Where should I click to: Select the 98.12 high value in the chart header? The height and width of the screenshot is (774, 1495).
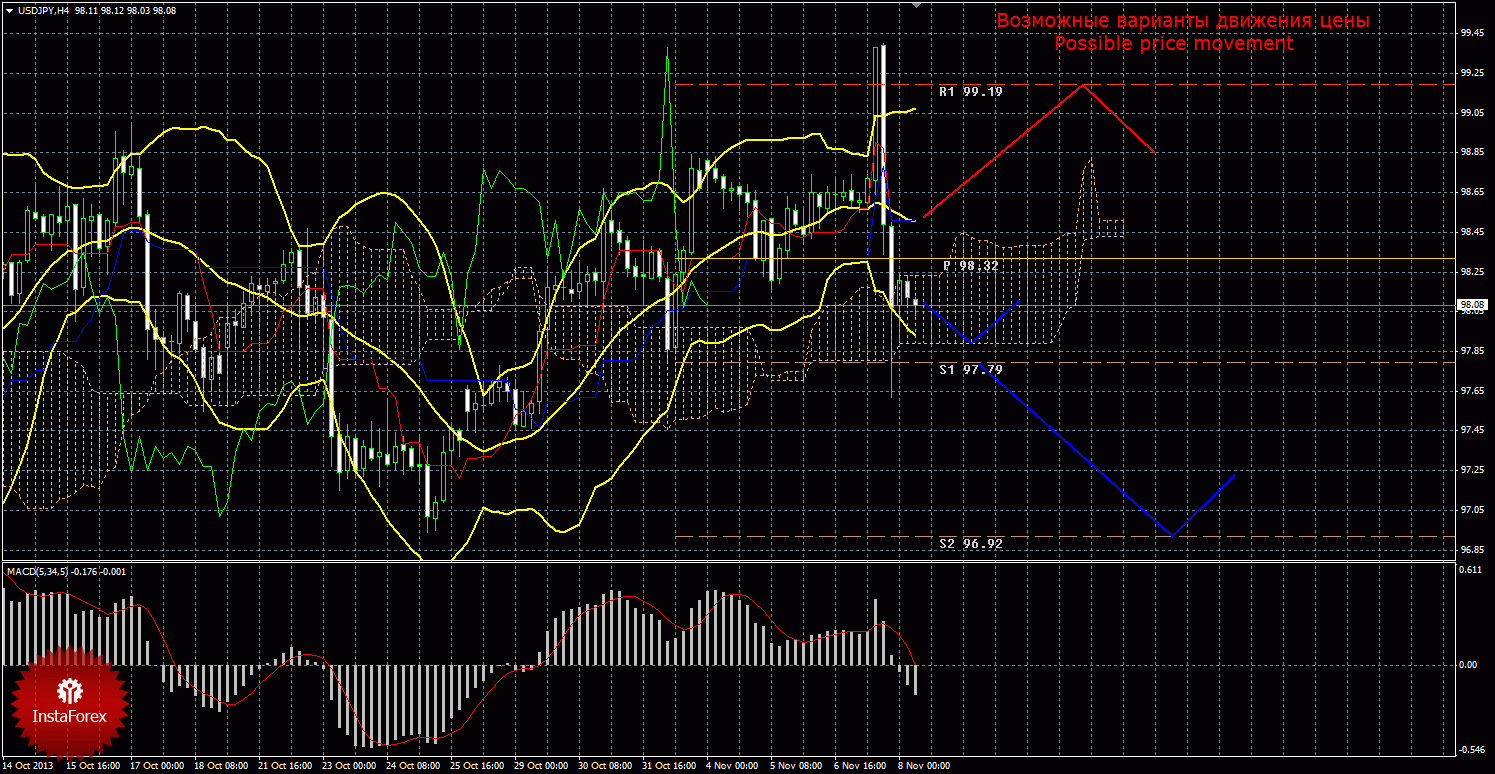coord(112,9)
